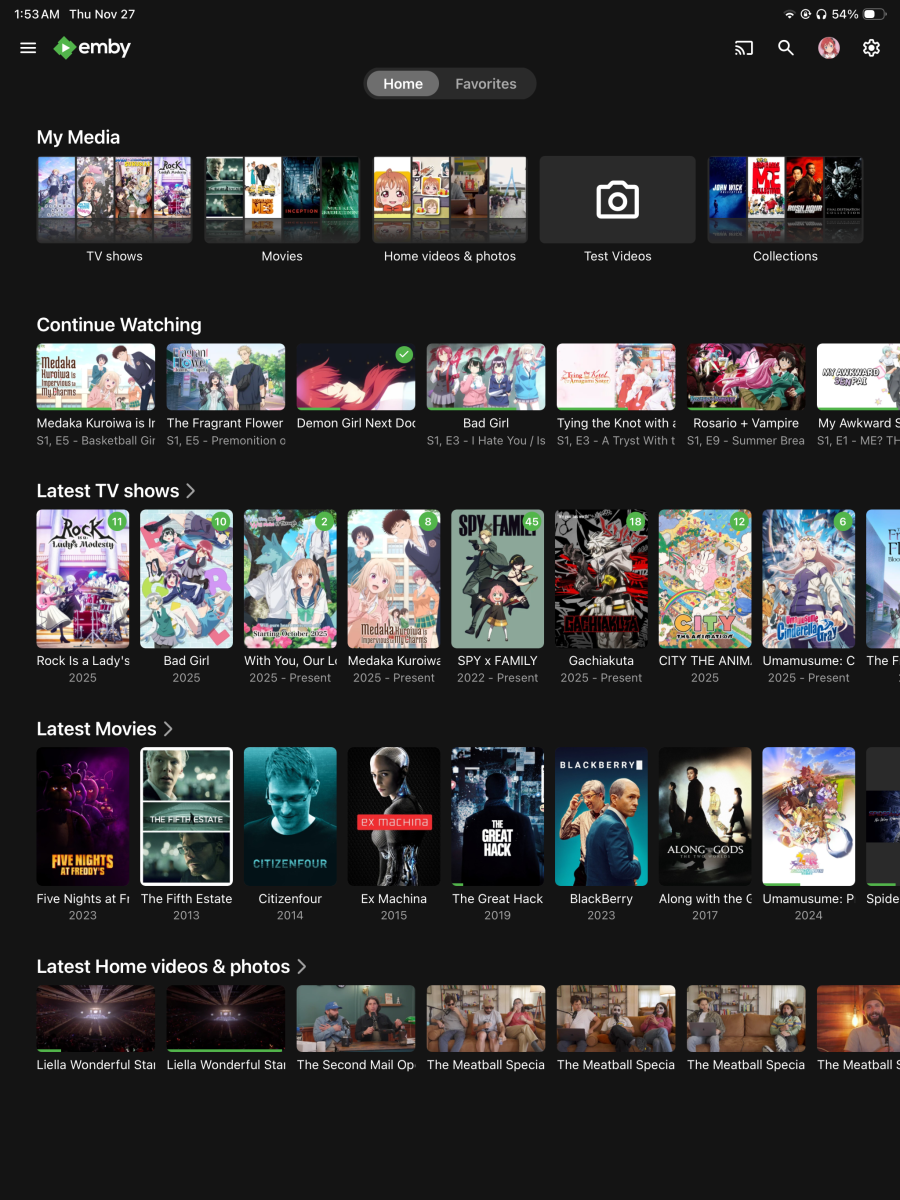The width and height of the screenshot is (900, 1200).
Task: Tap the 11 badge on Rock Is a Lady's
Action: [118, 522]
